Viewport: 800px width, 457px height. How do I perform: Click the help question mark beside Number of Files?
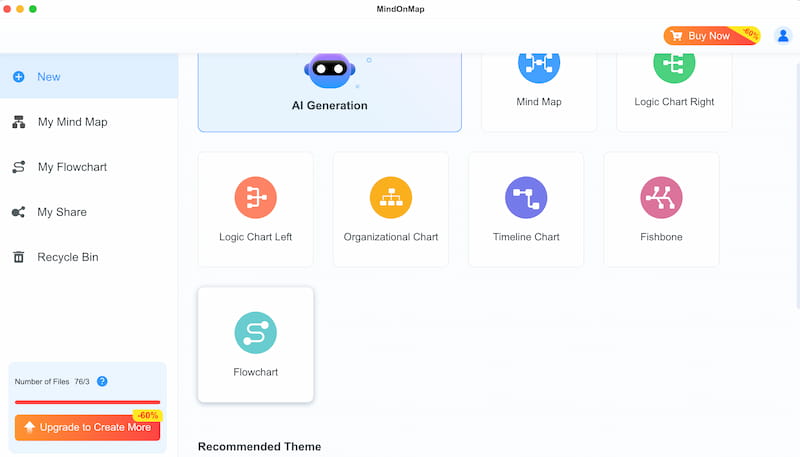point(102,381)
